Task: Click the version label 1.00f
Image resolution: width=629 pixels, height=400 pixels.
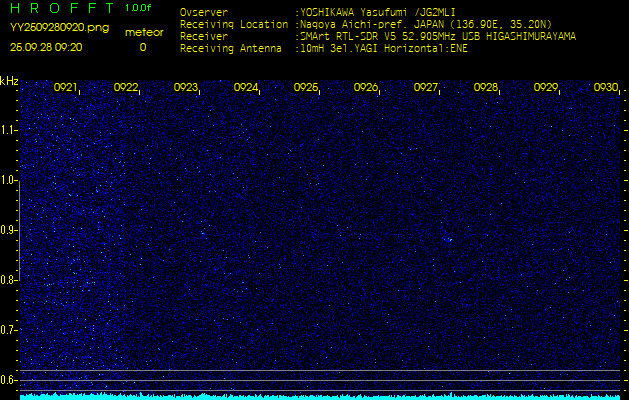Action: pos(138,8)
